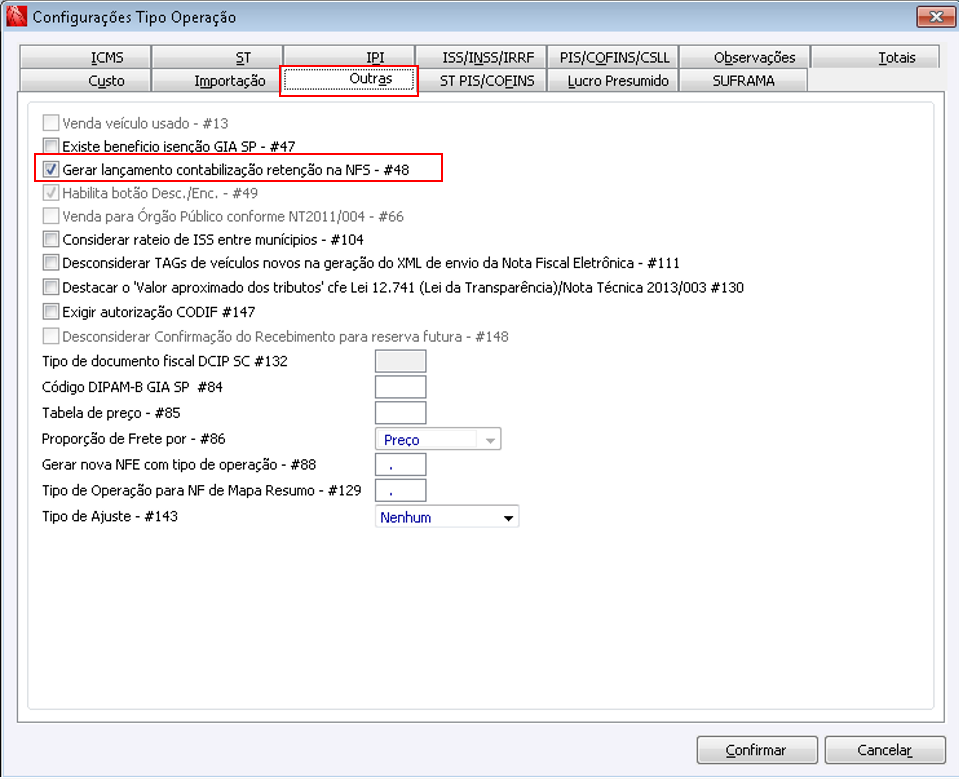The height and width of the screenshot is (779, 959).
Task: Toggle Venda veículo usado #13 checkbox
Action: 51,123
